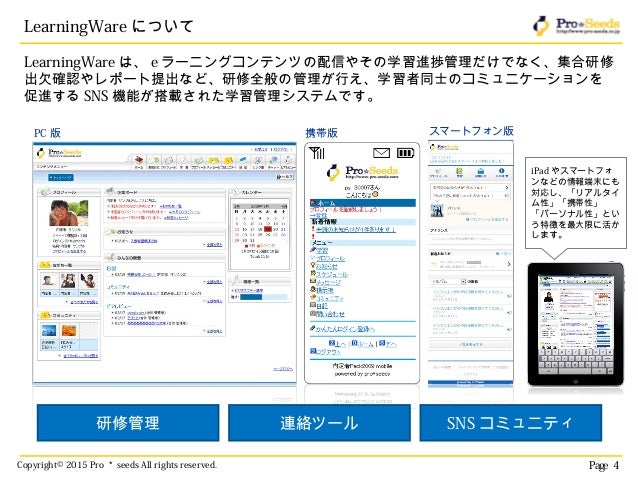Click the Pro Seeds logo on mobile version
This screenshot has height=479, width=638.
pos(363,173)
